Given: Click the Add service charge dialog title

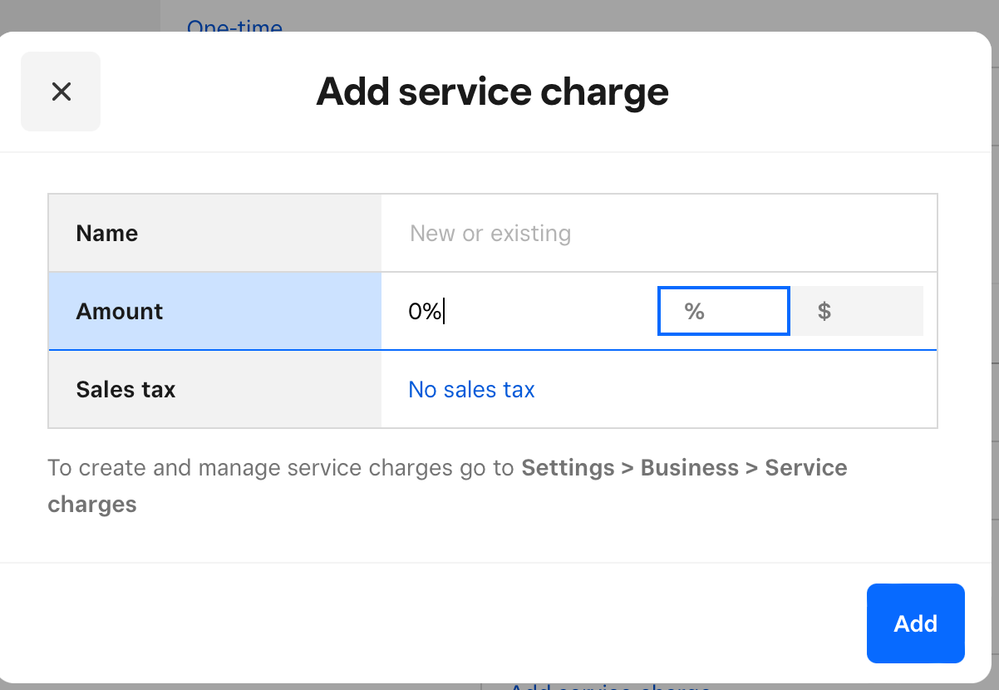Looking at the screenshot, I should (x=492, y=92).
